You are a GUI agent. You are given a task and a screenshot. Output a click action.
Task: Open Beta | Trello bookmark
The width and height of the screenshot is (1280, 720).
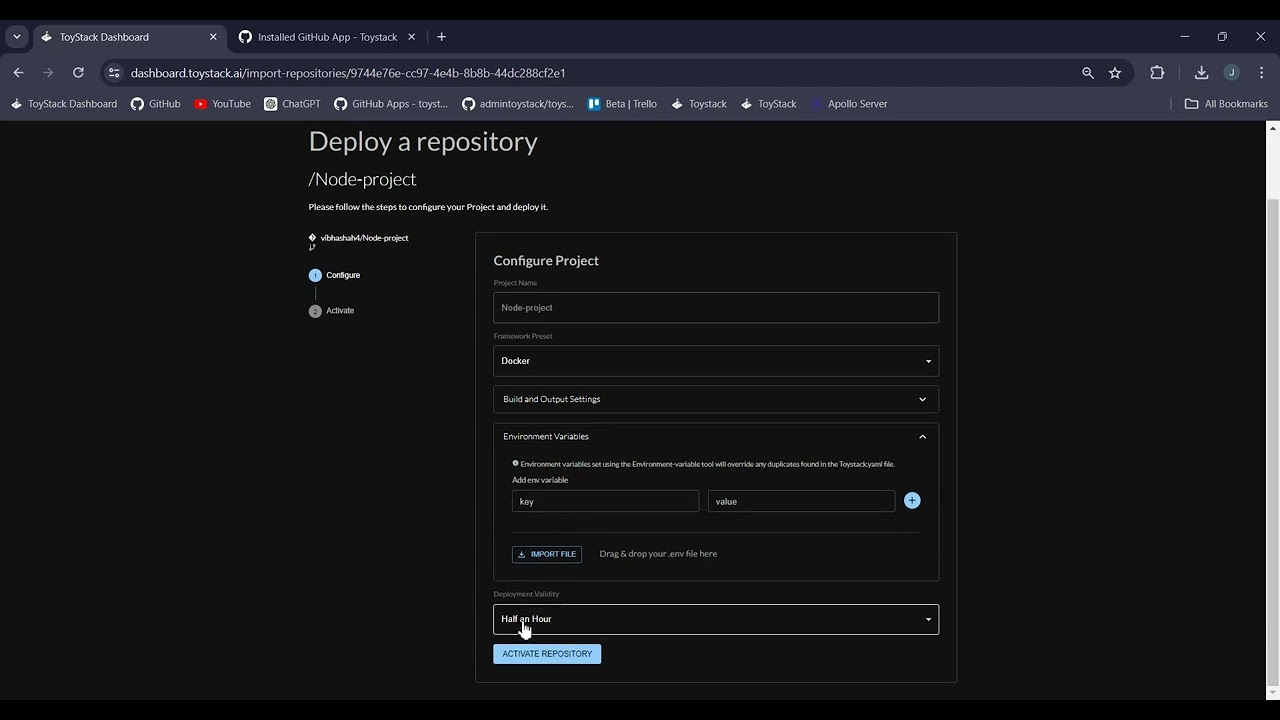pos(622,104)
